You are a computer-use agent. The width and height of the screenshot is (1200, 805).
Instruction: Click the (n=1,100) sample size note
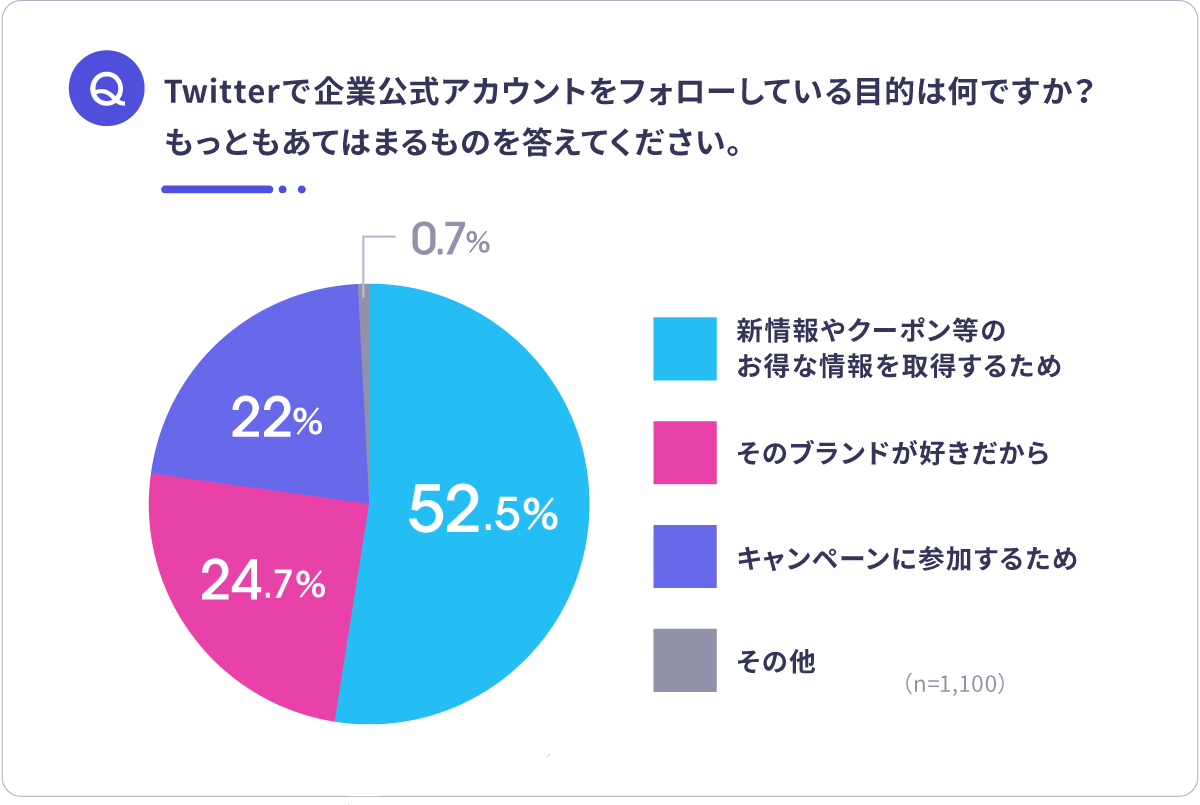coord(953,686)
